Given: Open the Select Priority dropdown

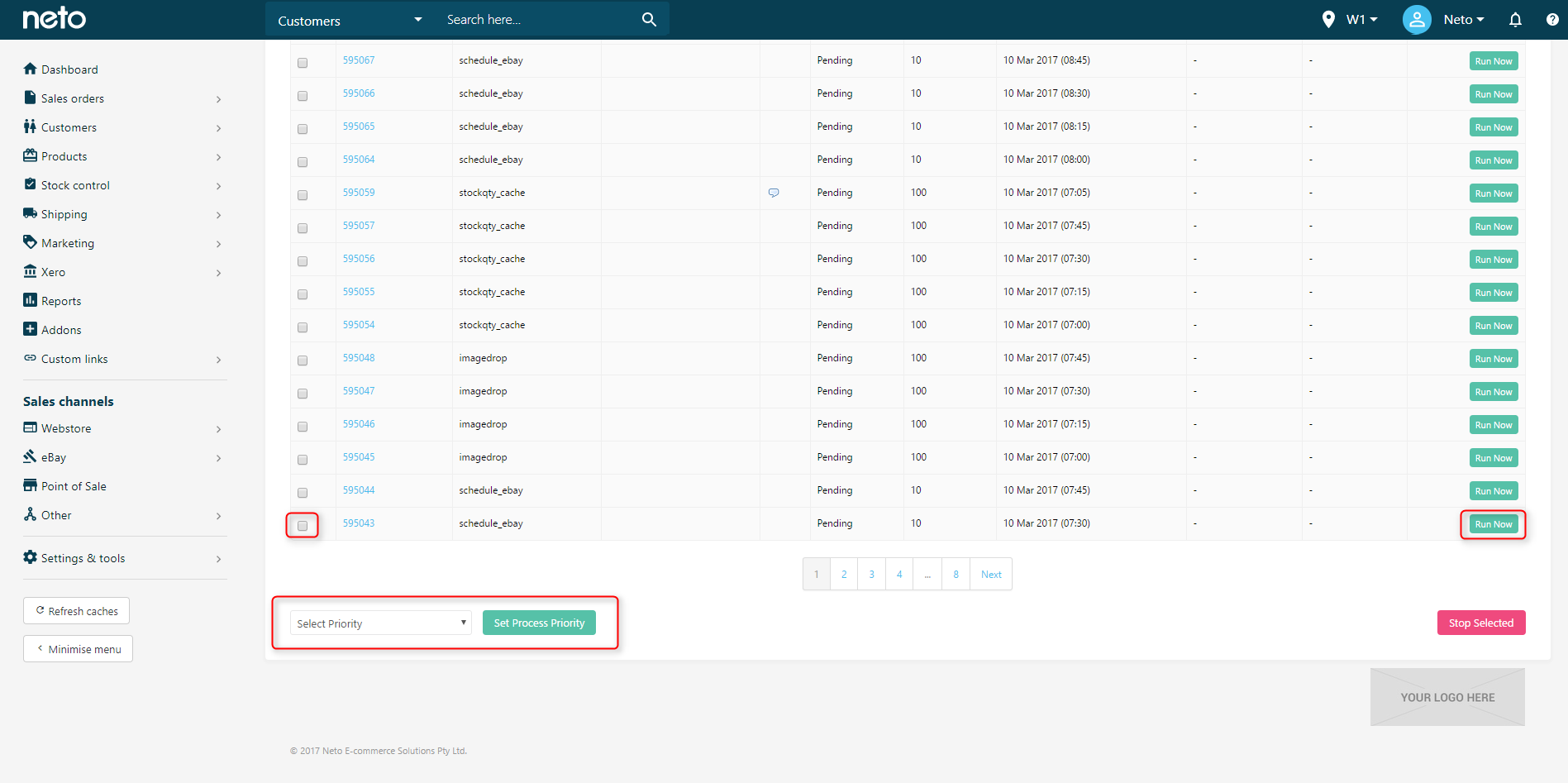Looking at the screenshot, I should click(380, 623).
